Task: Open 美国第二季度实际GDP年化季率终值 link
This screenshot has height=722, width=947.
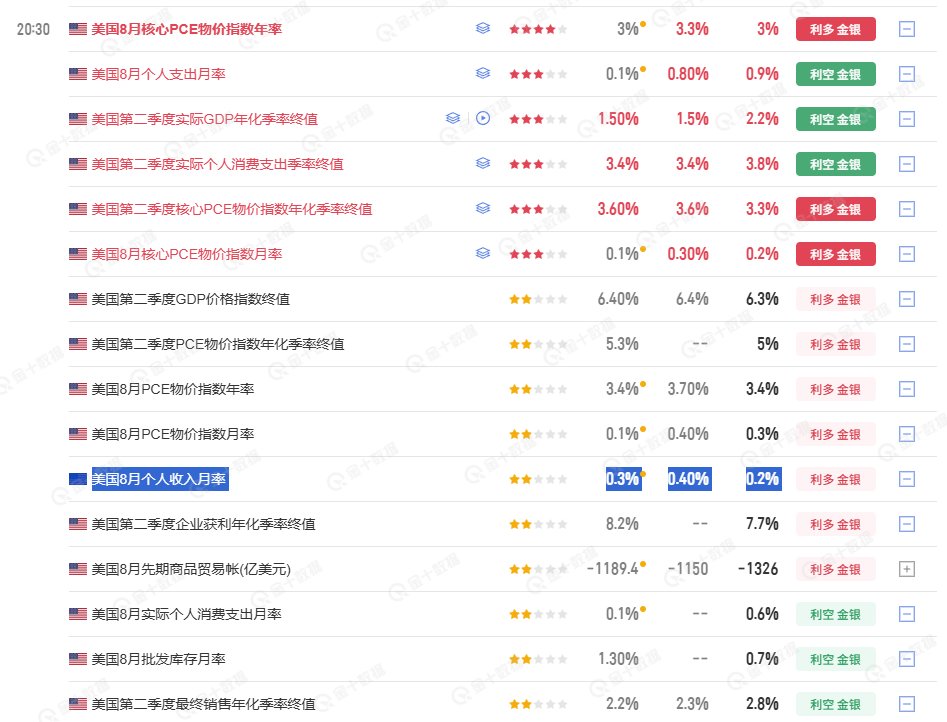Action: pos(204,119)
